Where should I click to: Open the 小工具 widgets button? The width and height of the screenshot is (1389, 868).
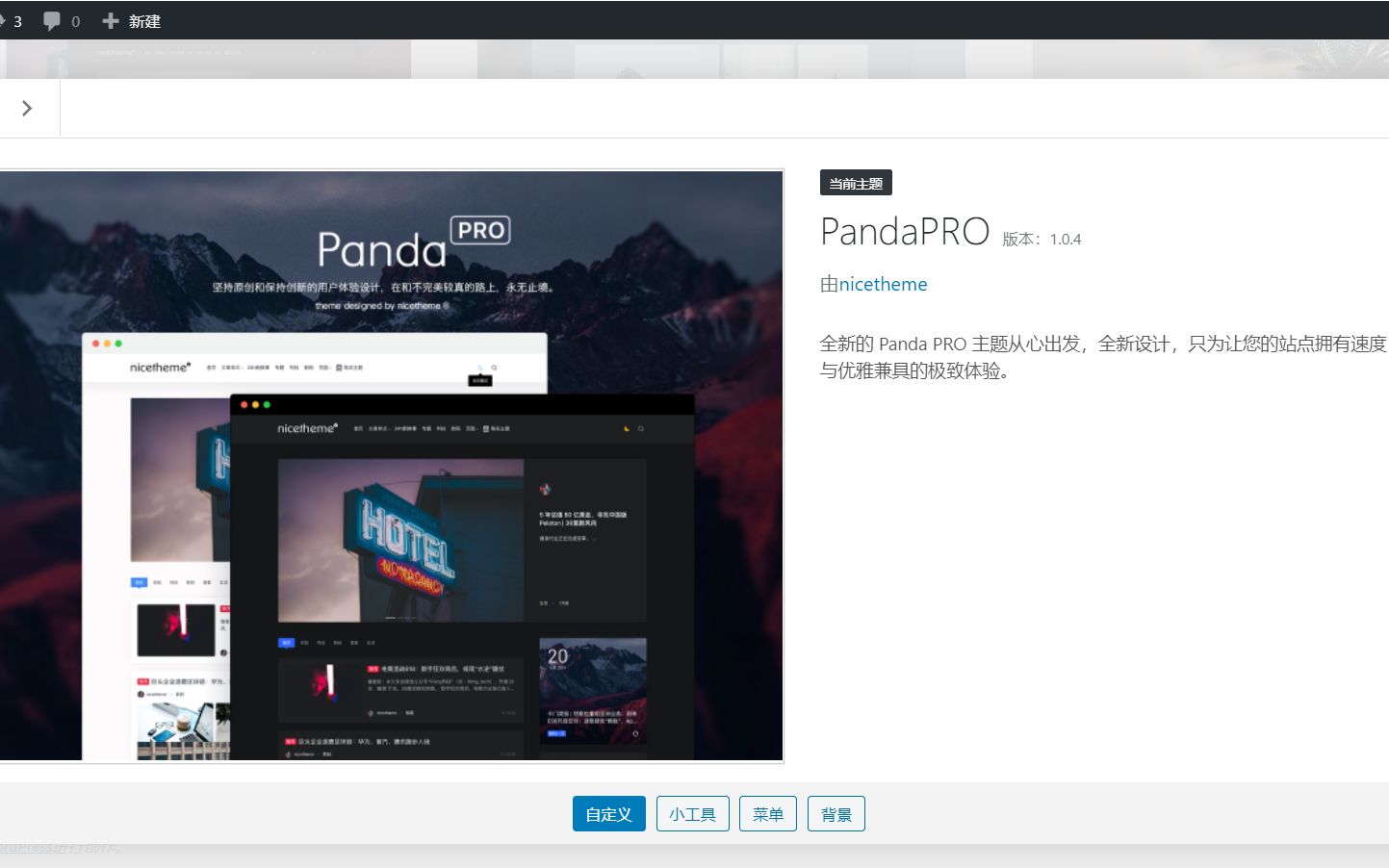click(x=692, y=814)
